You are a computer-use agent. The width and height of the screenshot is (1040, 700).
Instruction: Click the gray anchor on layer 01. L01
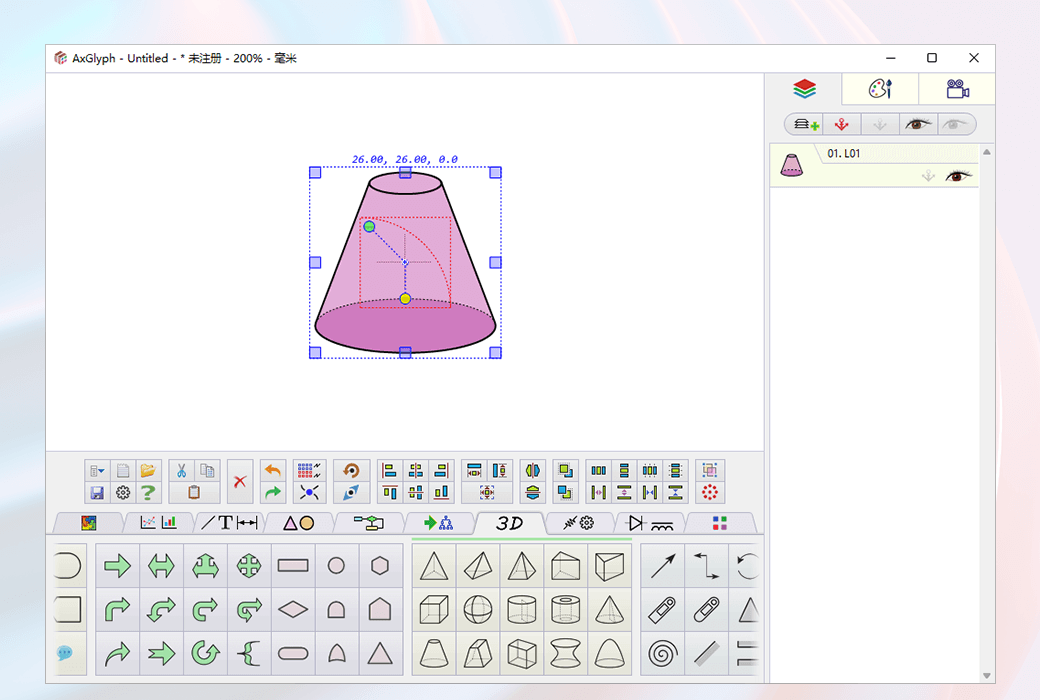click(929, 176)
